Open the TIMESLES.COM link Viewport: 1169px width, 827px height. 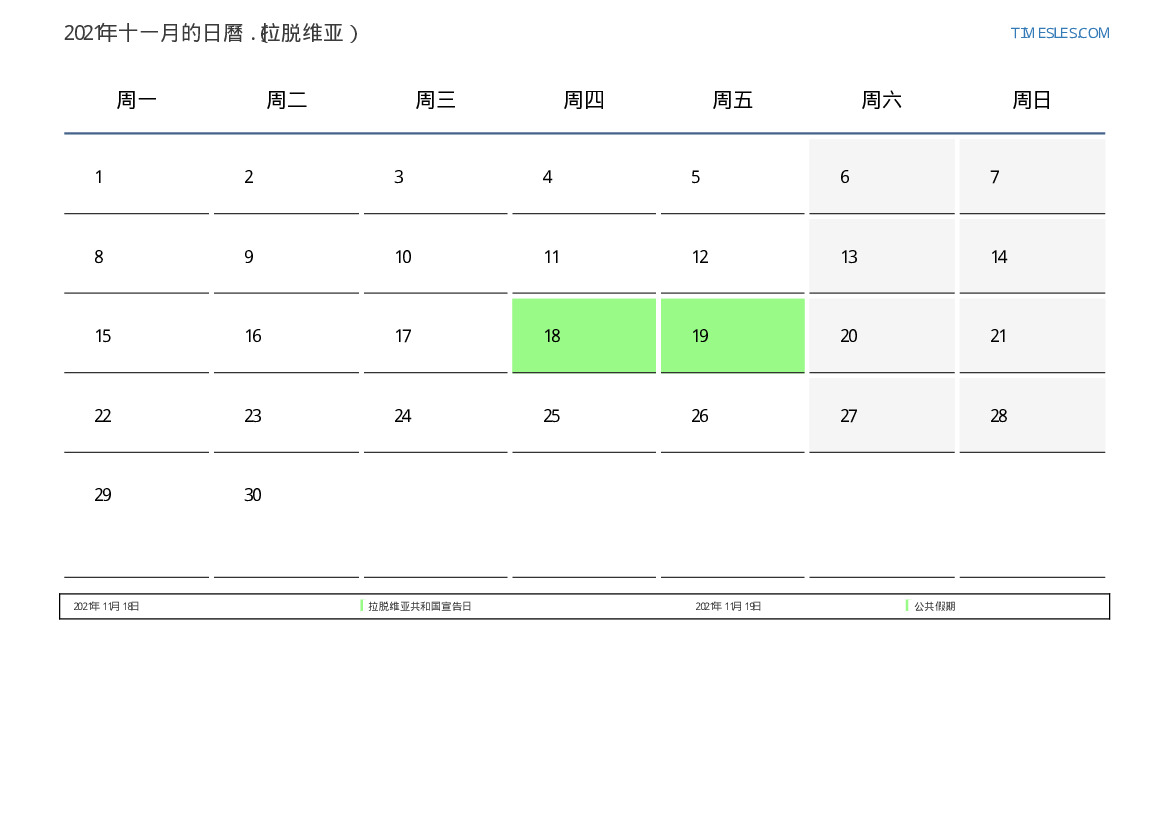[x=1059, y=33]
